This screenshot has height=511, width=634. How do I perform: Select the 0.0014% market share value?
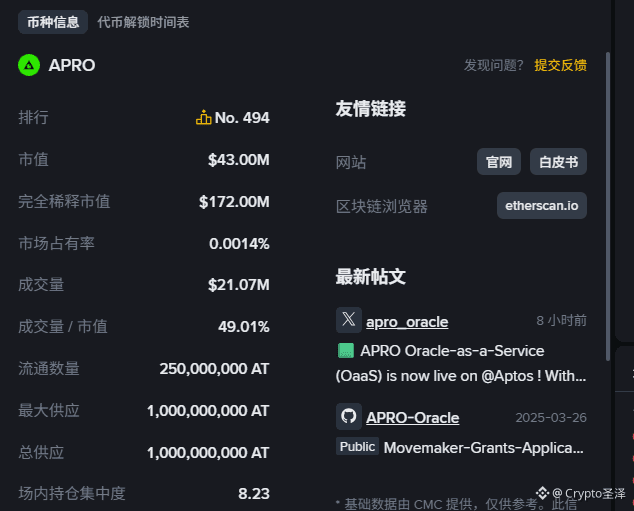pyautogui.click(x=239, y=244)
